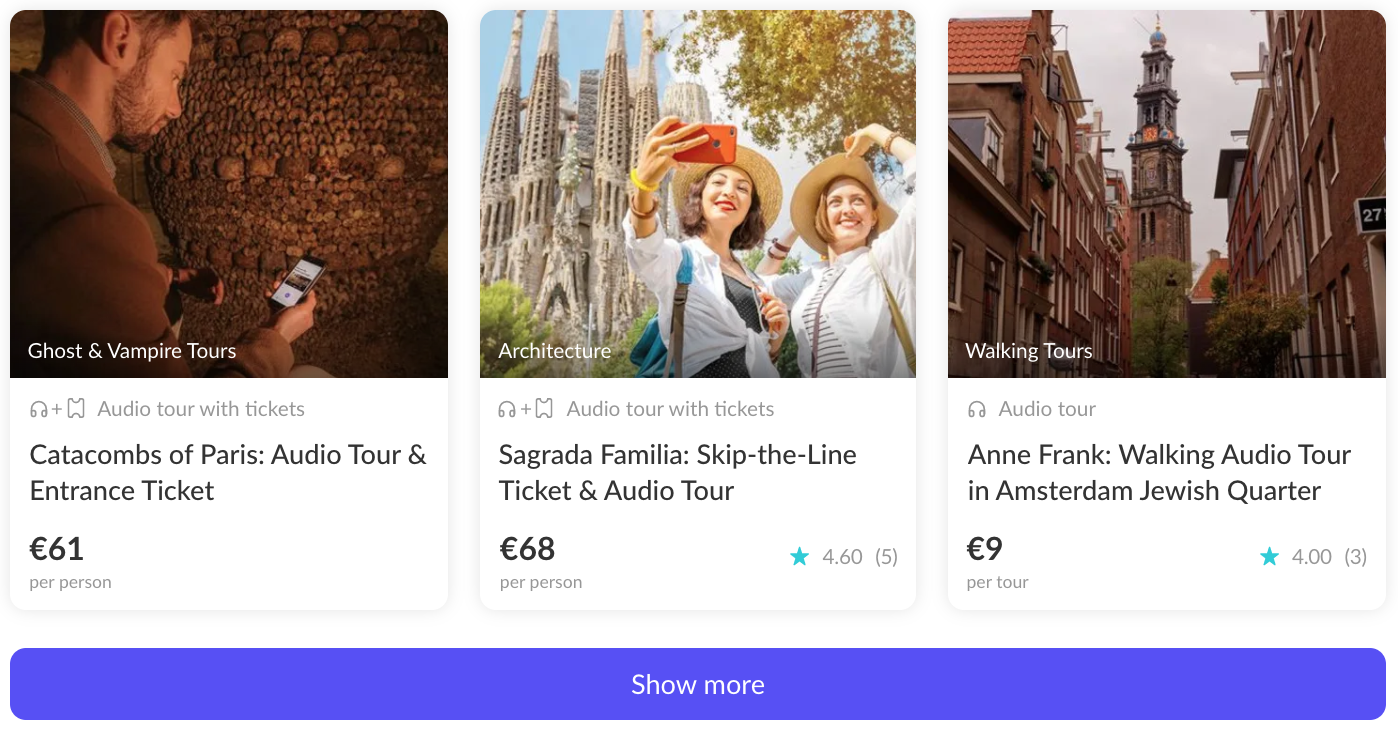
Task: Open Sagrada Familia Skip-the-Line tour title
Action: pyautogui.click(x=677, y=472)
